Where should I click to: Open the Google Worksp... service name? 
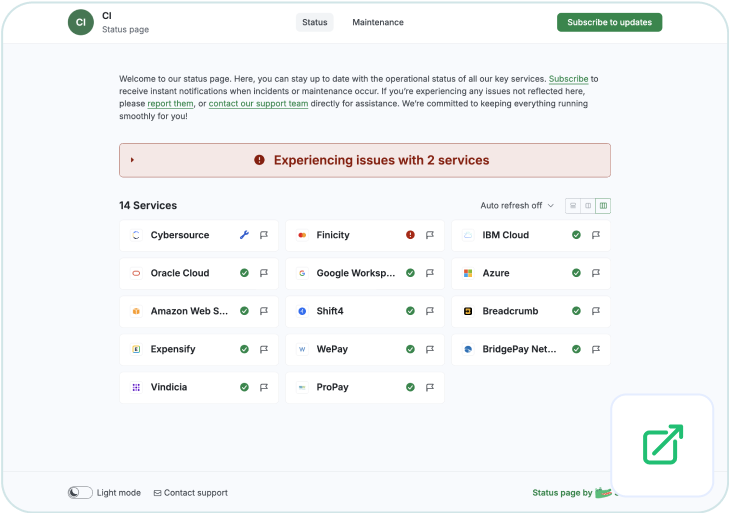click(356, 273)
